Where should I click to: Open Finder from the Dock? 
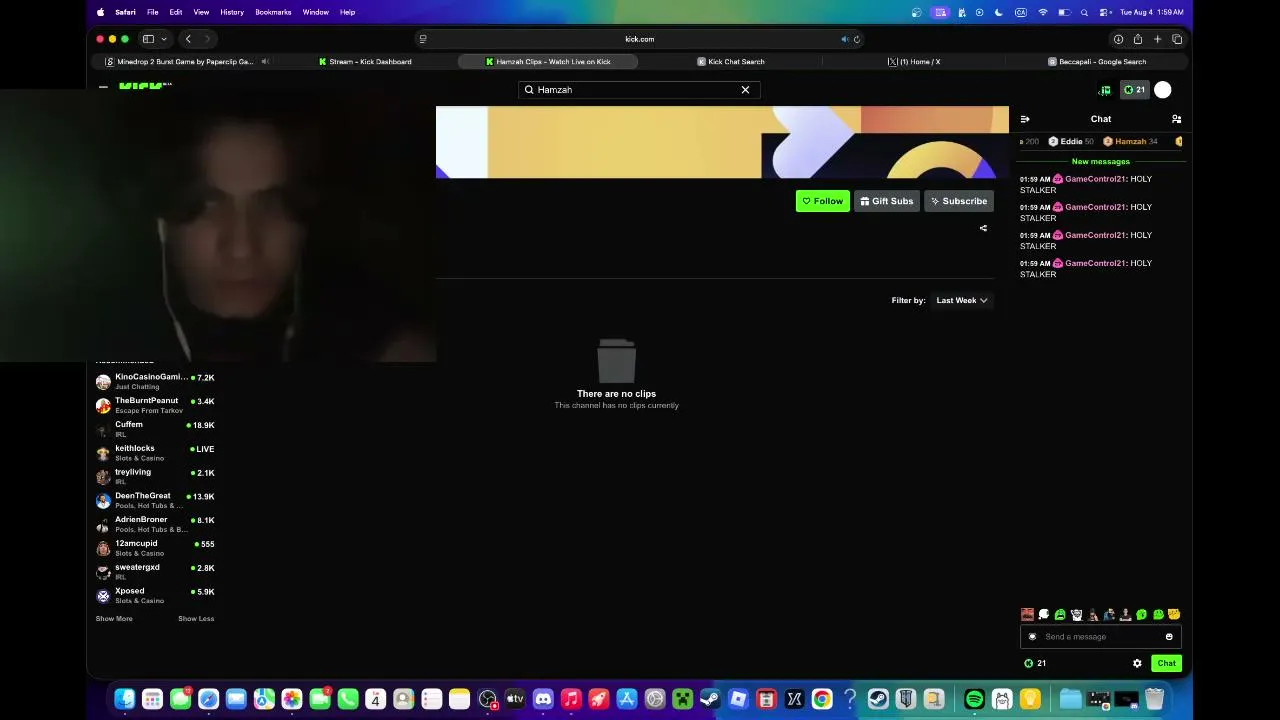tap(125, 699)
